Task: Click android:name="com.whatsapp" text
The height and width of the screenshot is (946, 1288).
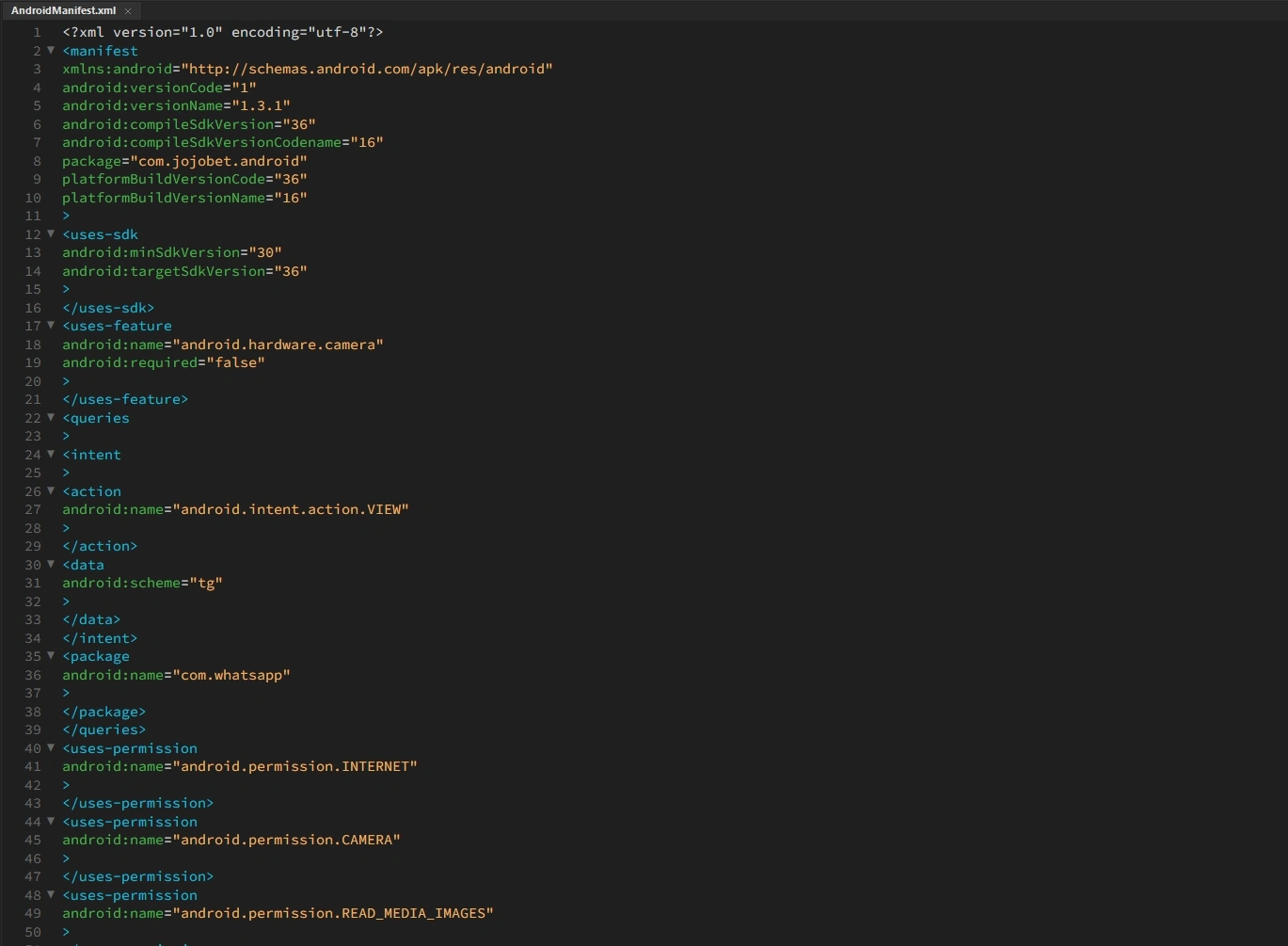Action: pos(176,675)
